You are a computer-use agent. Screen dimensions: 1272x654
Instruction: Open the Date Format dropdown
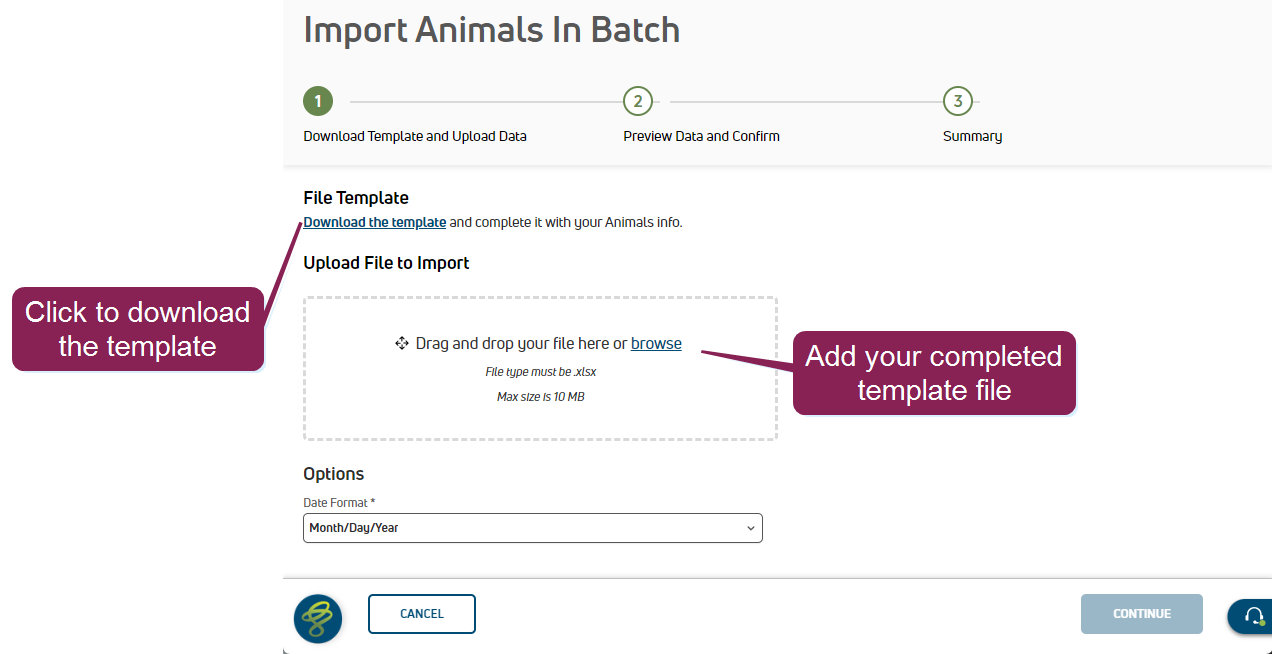click(532, 528)
